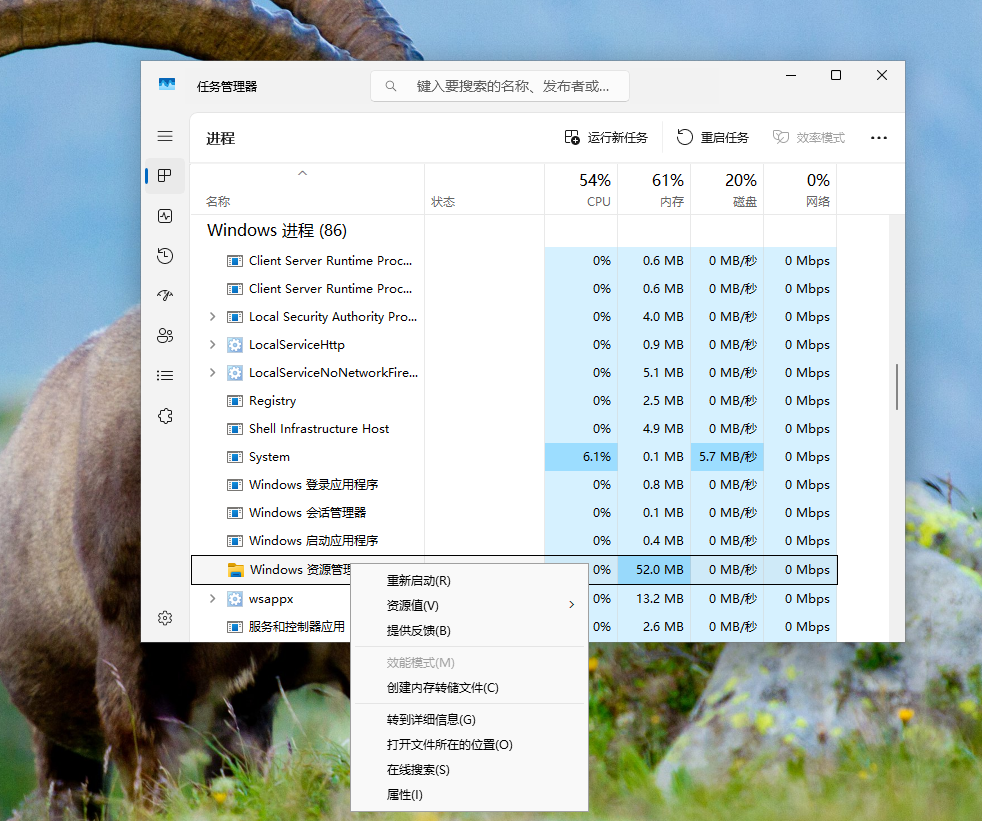Click the LocalServiceNoNetworkFirewall gear icon
Screen dimensions: 982x821
click(x=234, y=373)
